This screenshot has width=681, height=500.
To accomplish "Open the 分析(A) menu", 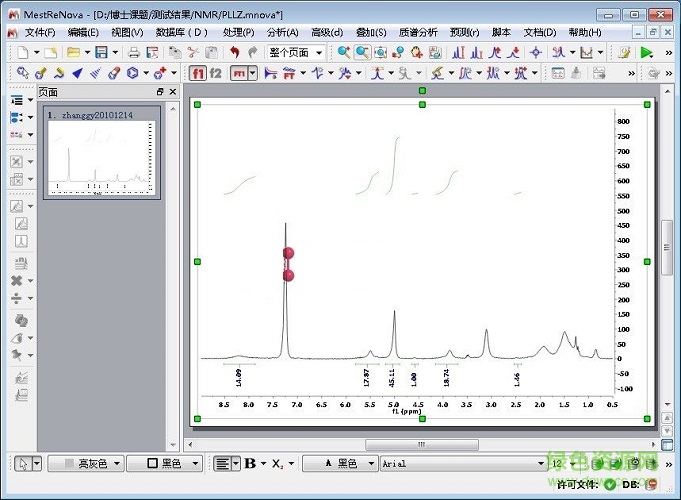I will (282, 32).
